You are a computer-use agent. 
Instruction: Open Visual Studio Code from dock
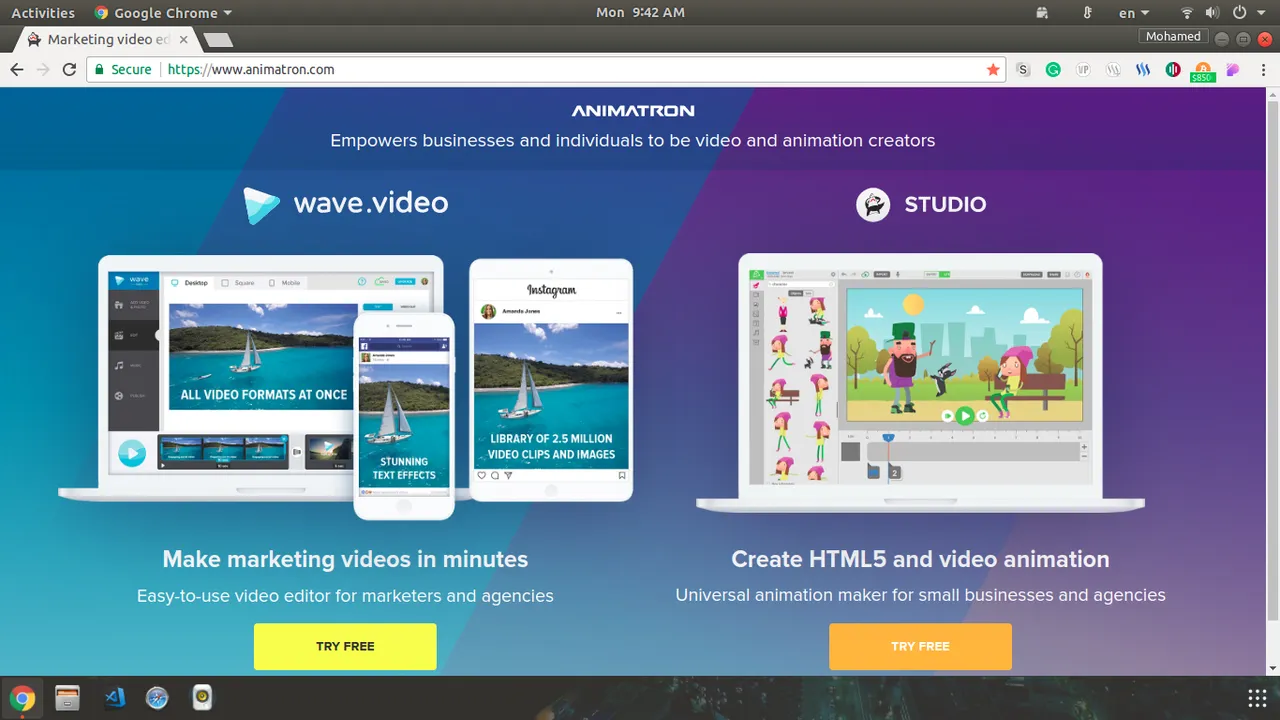(113, 698)
